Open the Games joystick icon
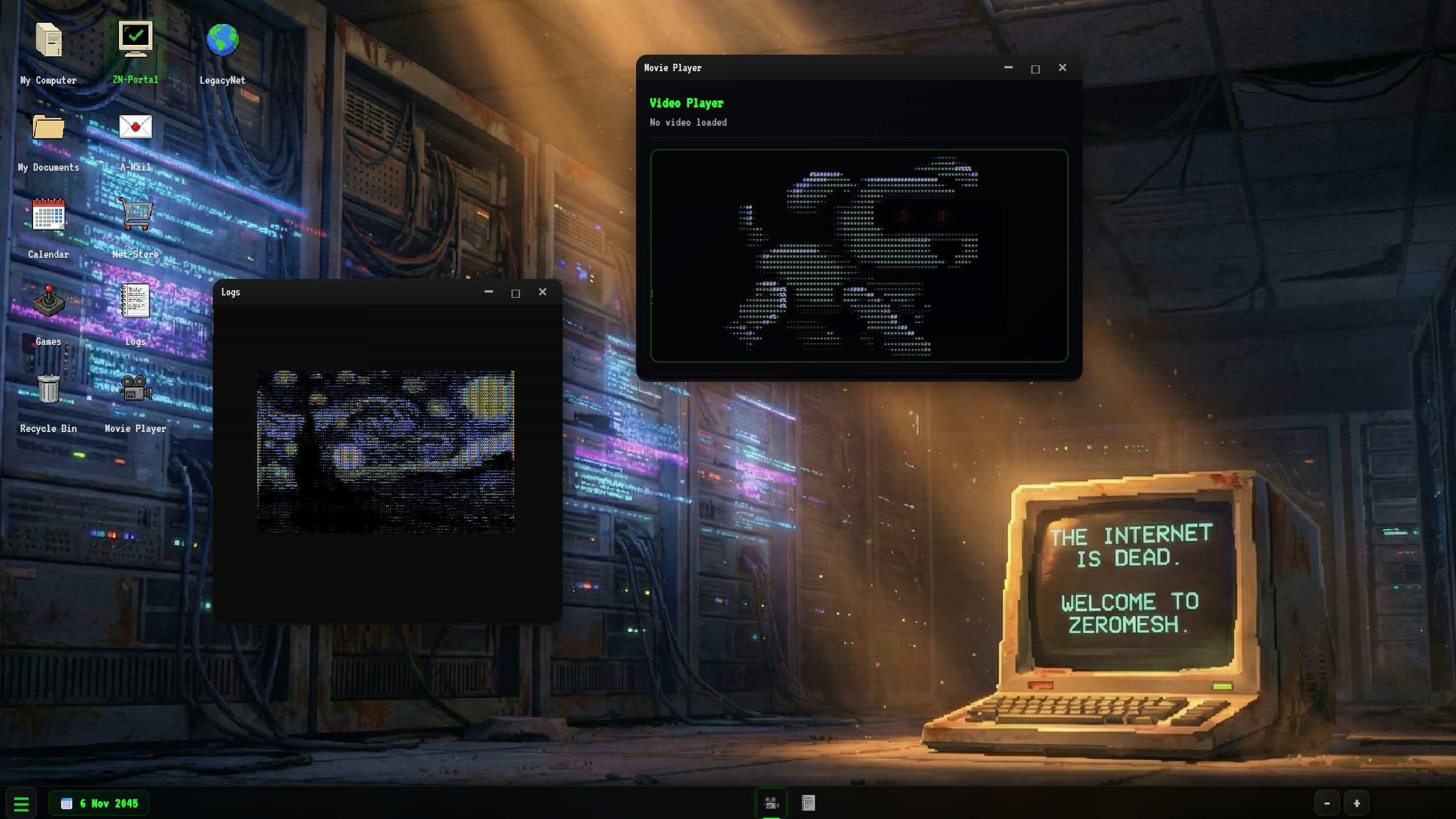This screenshot has height=819, width=1456. tap(48, 303)
